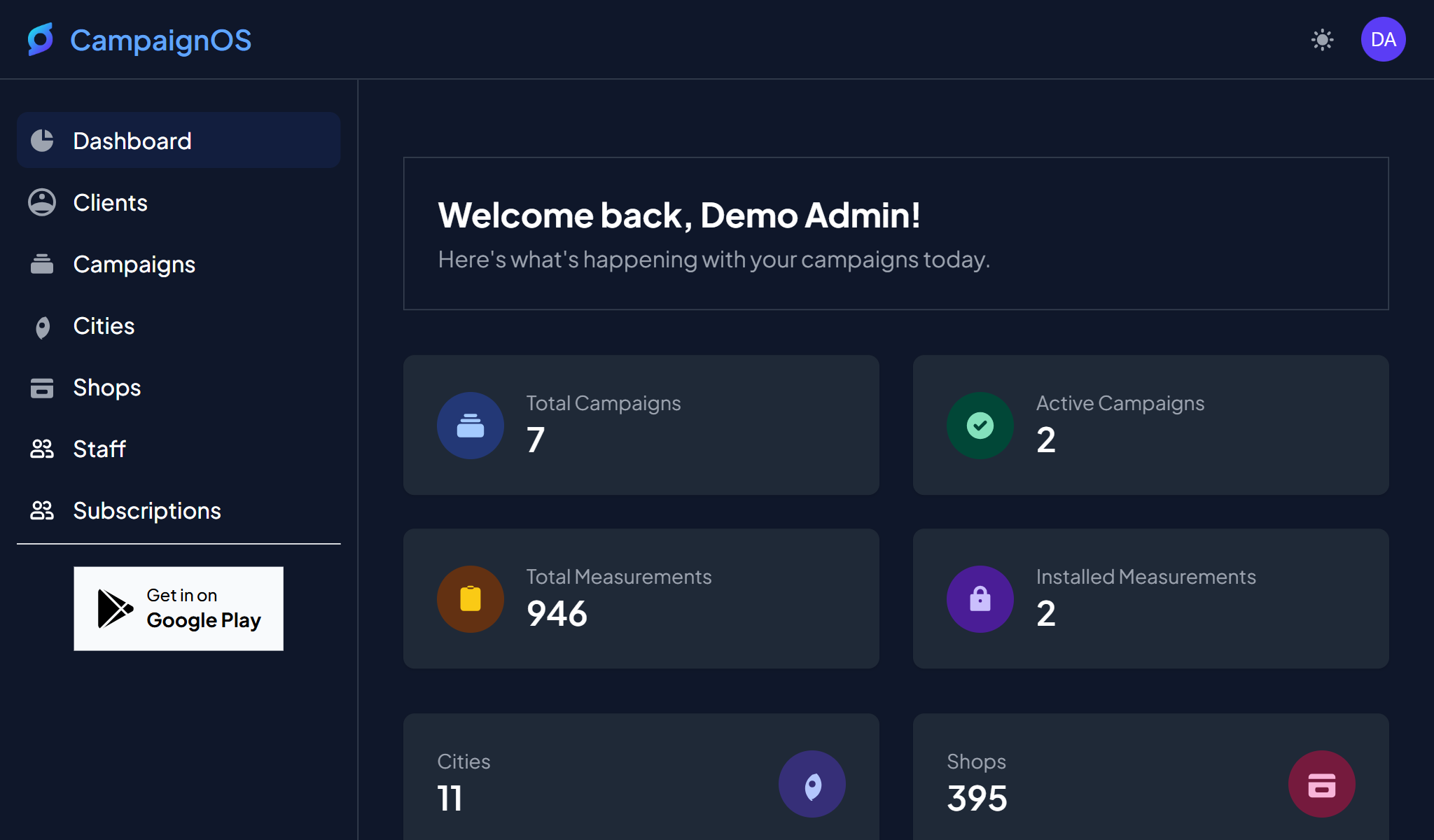The width and height of the screenshot is (1434, 840).
Task: Open the CampaignOS home link text
Action: (x=160, y=41)
